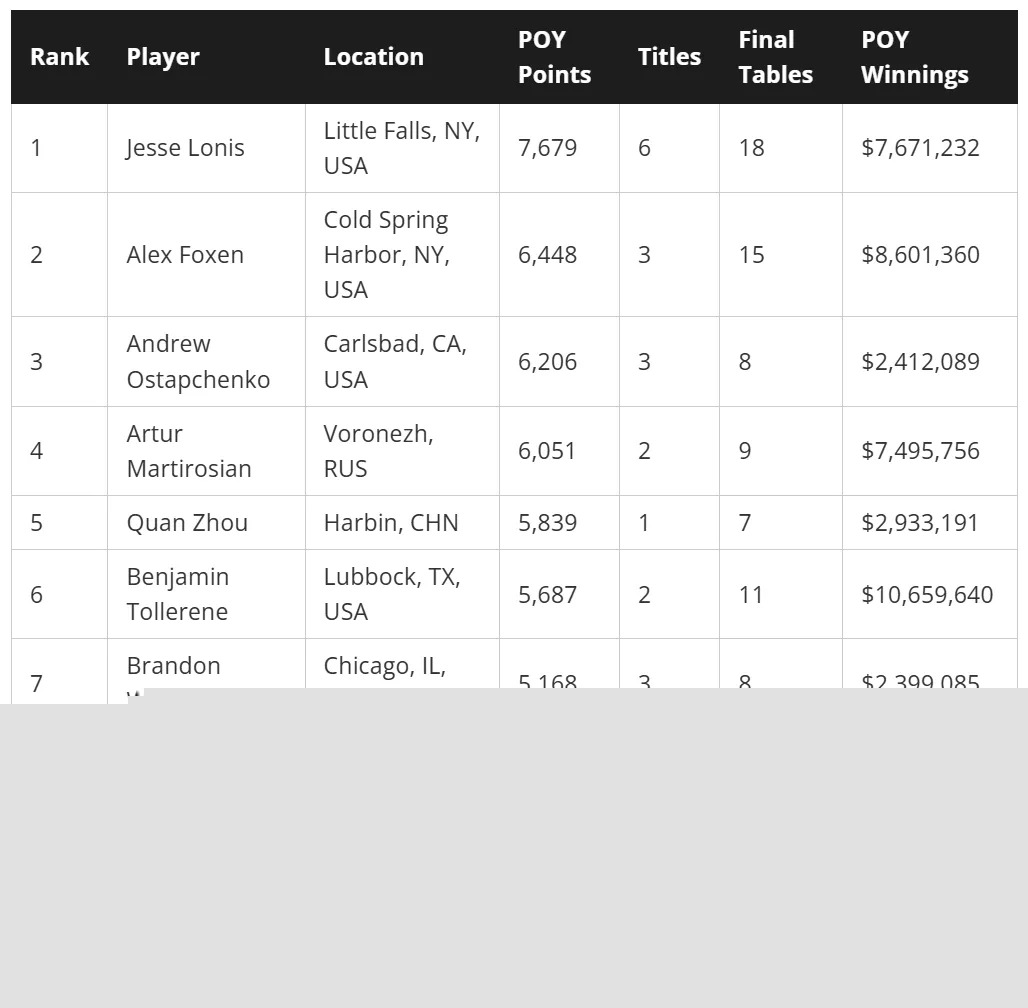This screenshot has height=1008, width=1028.
Task: Click the Little Falls, NY location cell
Action: (401, 148)
